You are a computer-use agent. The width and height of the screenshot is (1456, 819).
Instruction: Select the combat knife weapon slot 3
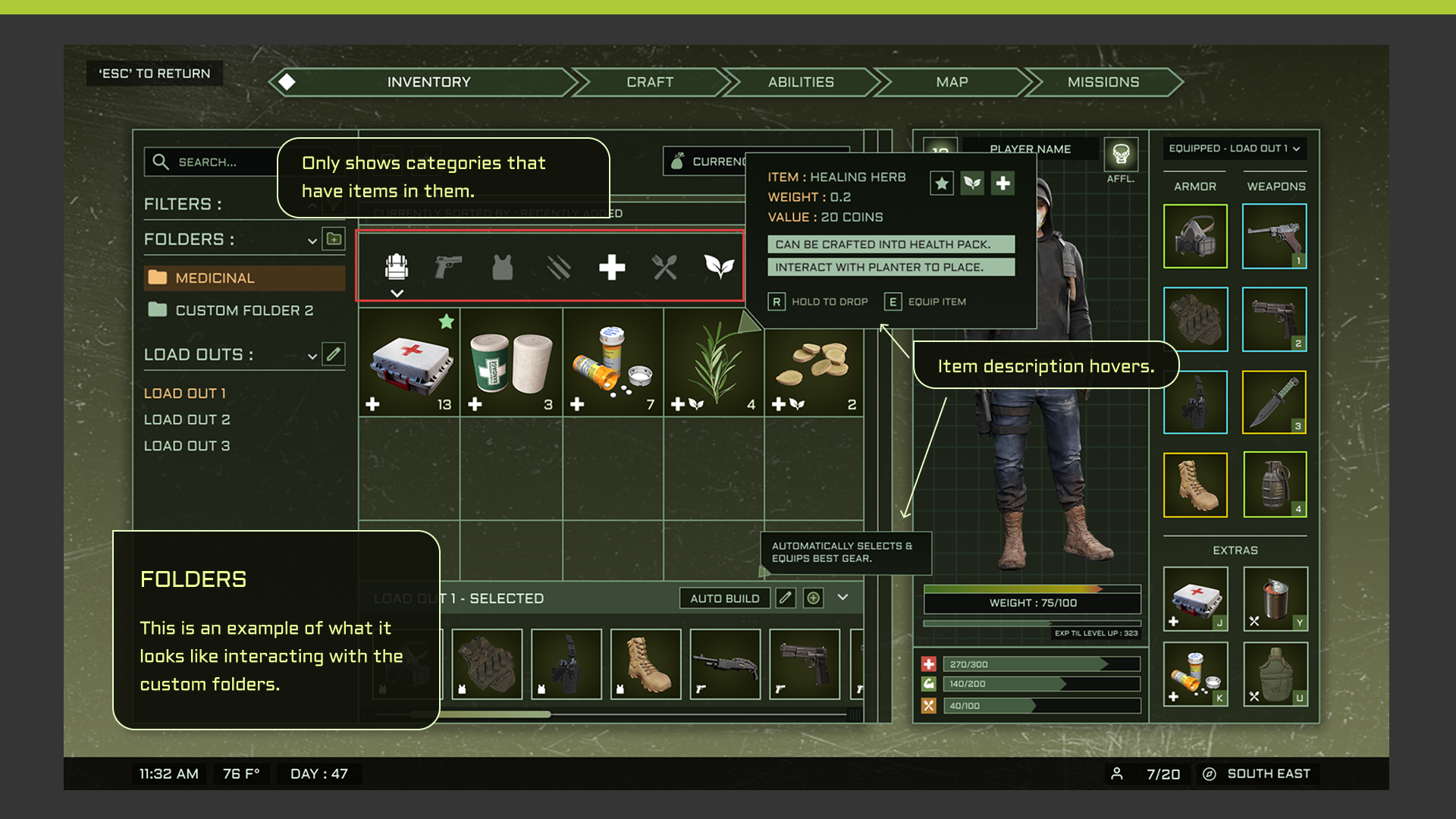[1275, 402]
